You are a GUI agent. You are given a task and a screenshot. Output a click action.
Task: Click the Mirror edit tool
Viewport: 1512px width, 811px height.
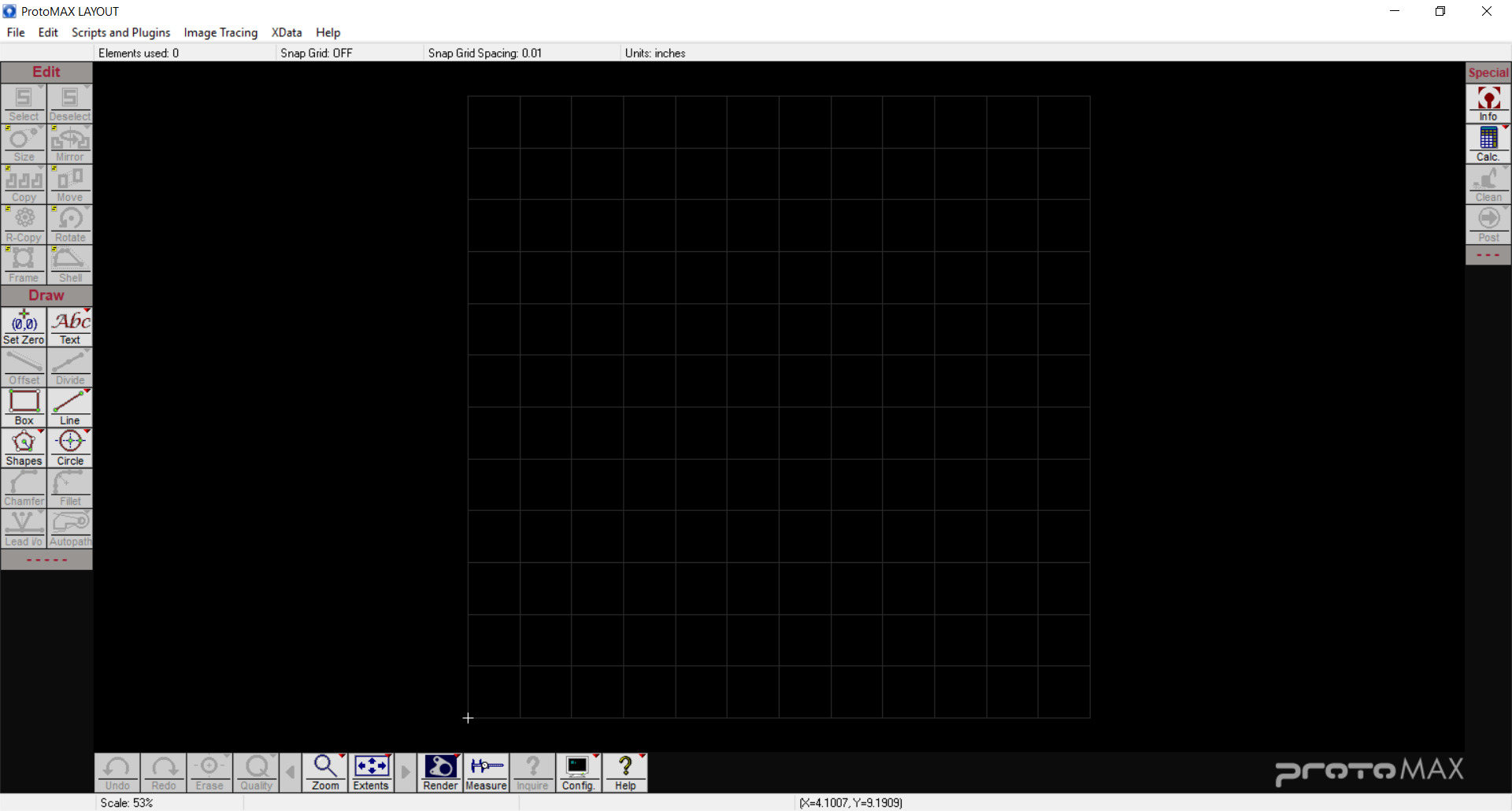[70, 143]
